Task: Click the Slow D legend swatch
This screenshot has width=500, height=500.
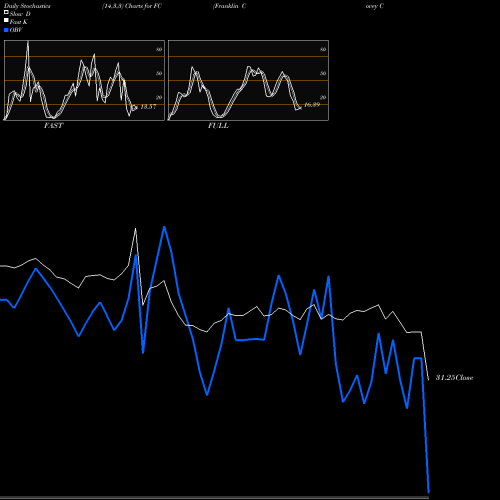Action: point(6,13)
